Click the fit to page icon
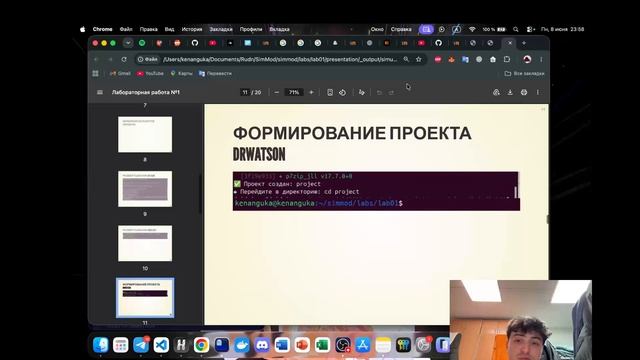The width and height of the screenshot is (640, 360). click(330, 92)
